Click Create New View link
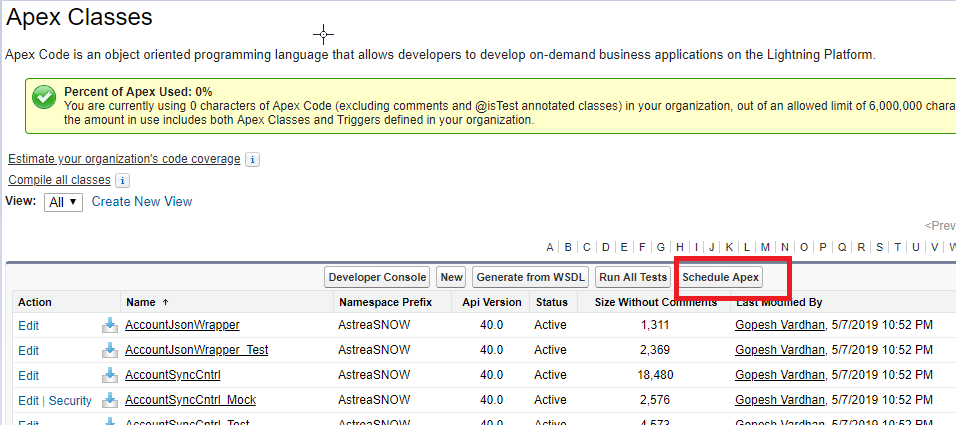 [x=141, y=201]
